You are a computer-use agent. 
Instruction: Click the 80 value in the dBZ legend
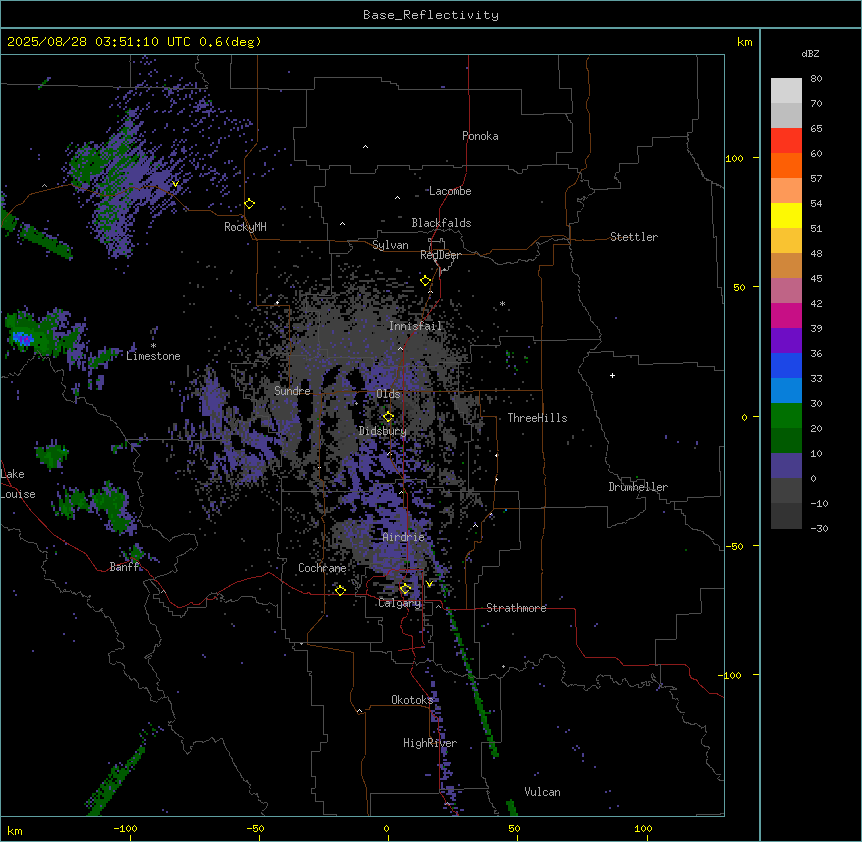(816, 79)
